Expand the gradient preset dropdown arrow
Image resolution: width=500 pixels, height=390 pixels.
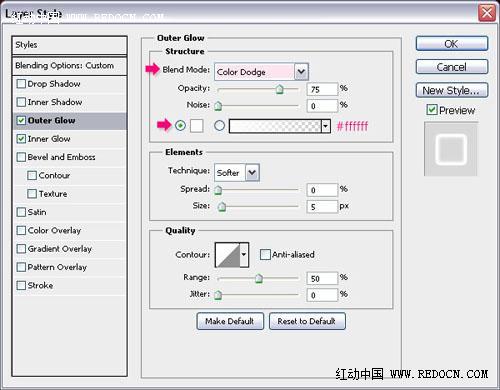coord(326,126)
